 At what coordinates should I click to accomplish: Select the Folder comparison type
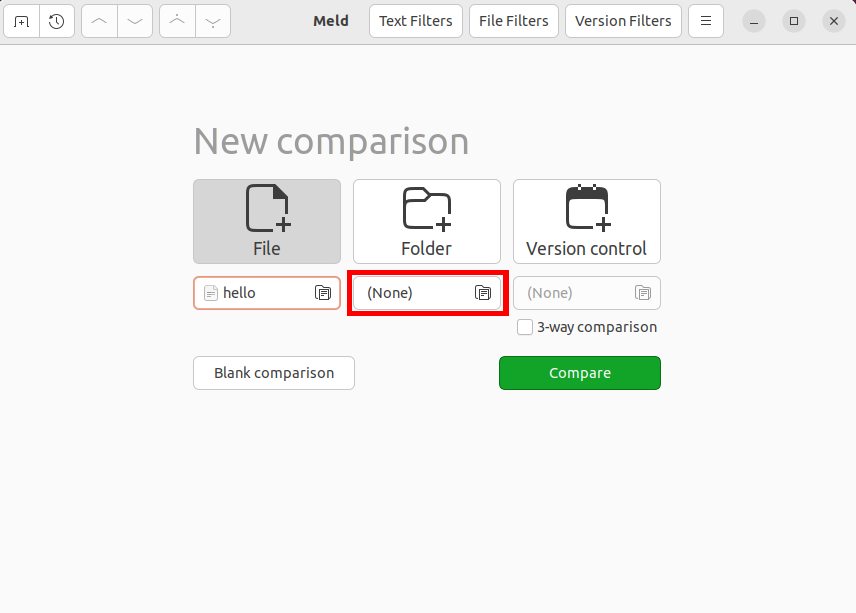(426, 221)
